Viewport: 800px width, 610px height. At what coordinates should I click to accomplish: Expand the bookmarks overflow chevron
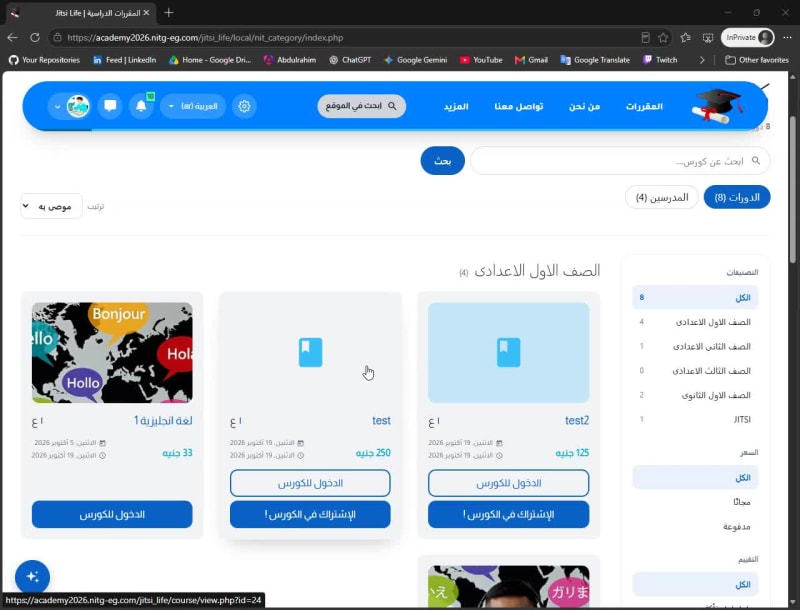(x=702, y=60)
